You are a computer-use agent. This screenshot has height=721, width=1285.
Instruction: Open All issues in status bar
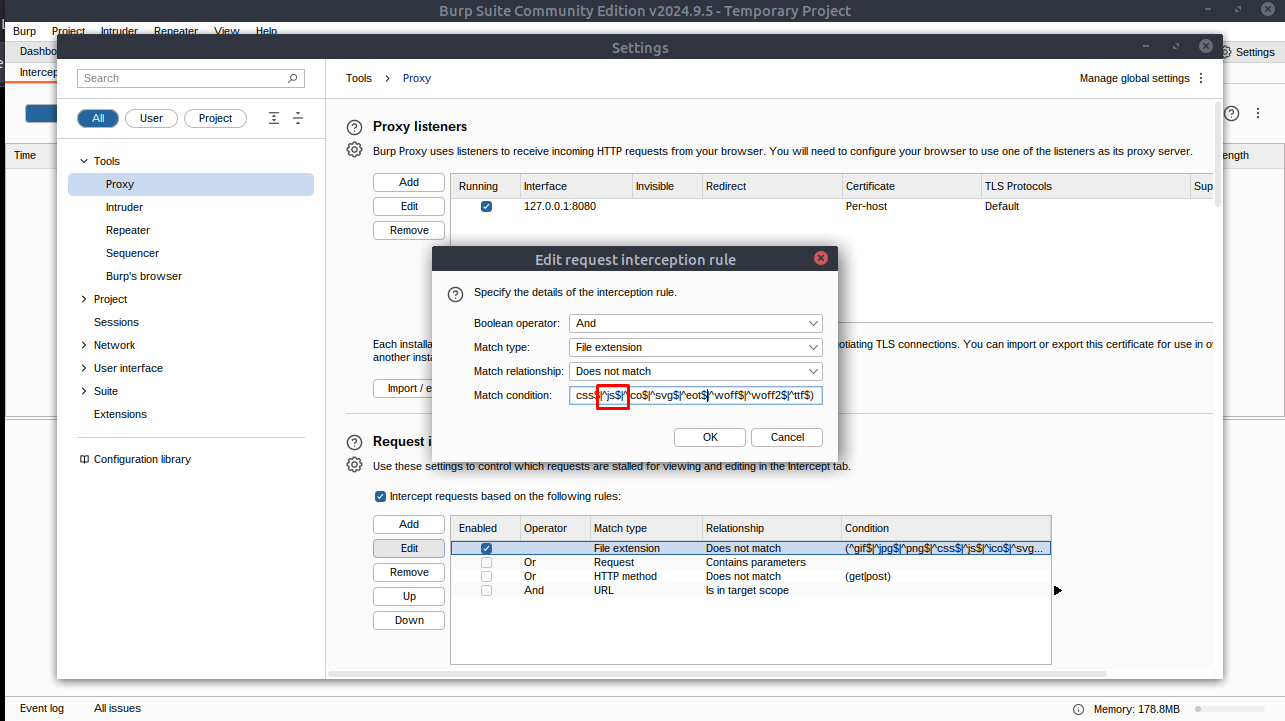coord(117,708)
